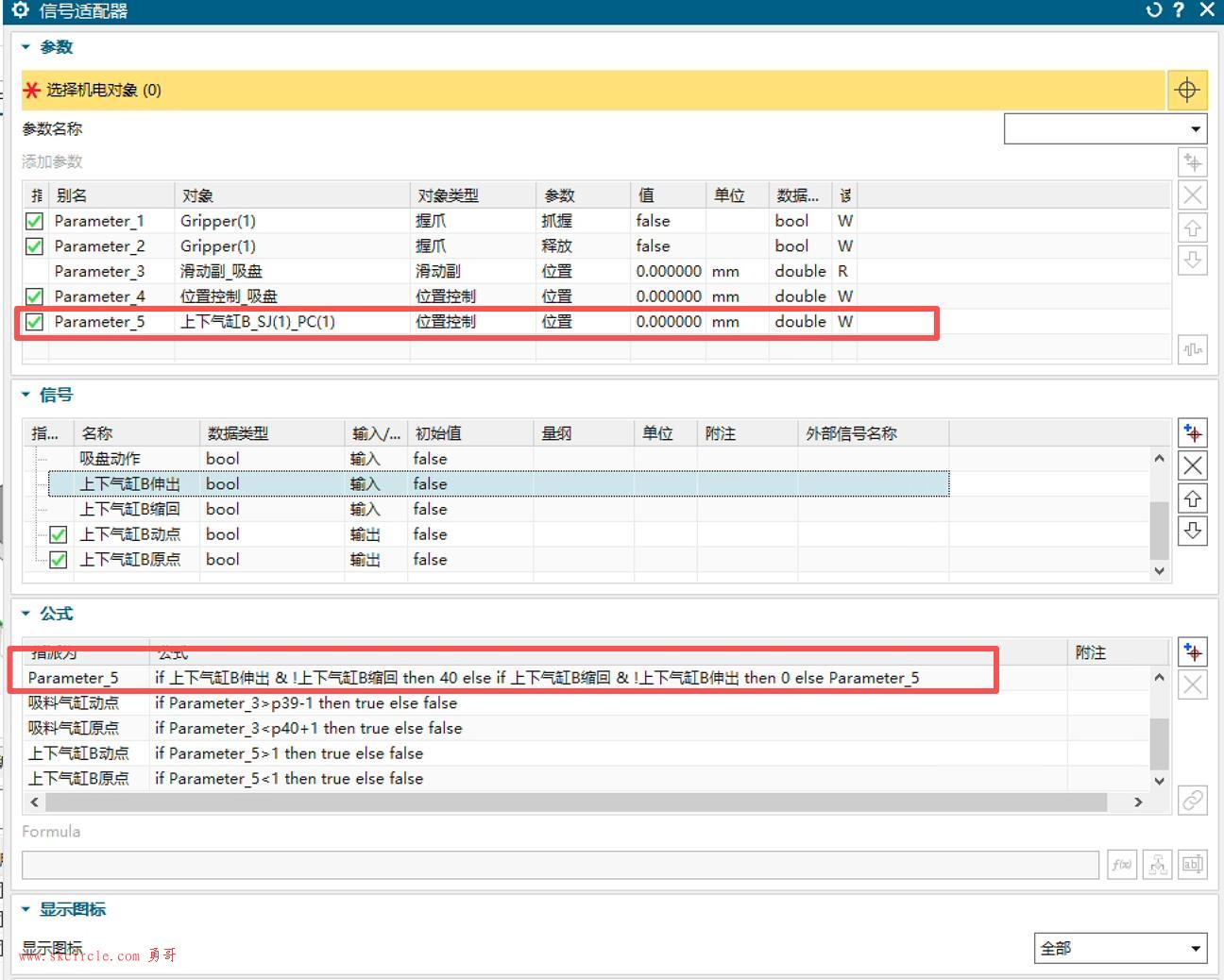This screenshot has width=1224, height=980.
Task: Select formula row 吸料气缸原点
Action: coord(586,729)
